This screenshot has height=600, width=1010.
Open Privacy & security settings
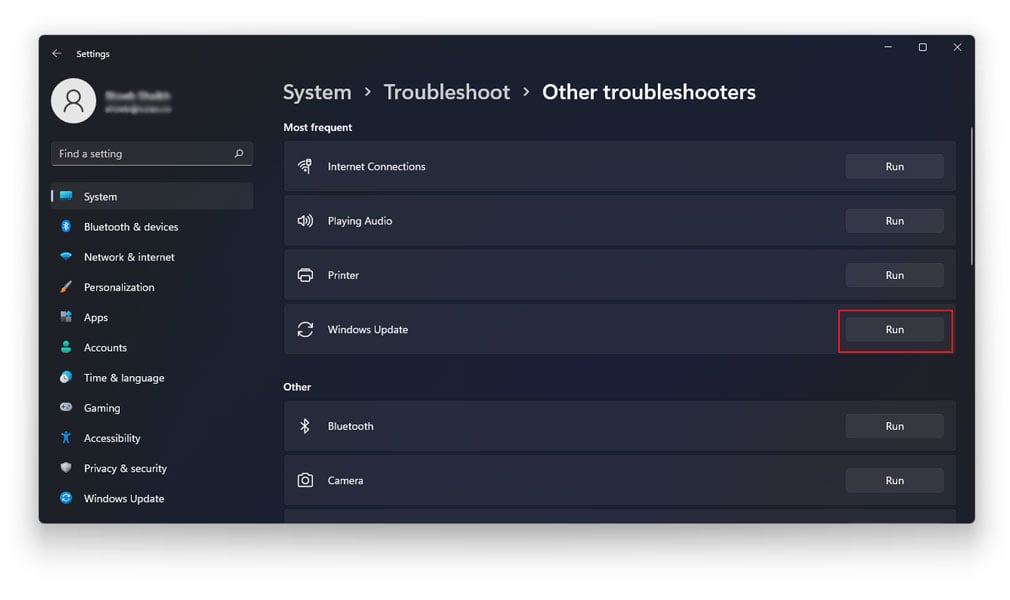click(x=152, y=469)
